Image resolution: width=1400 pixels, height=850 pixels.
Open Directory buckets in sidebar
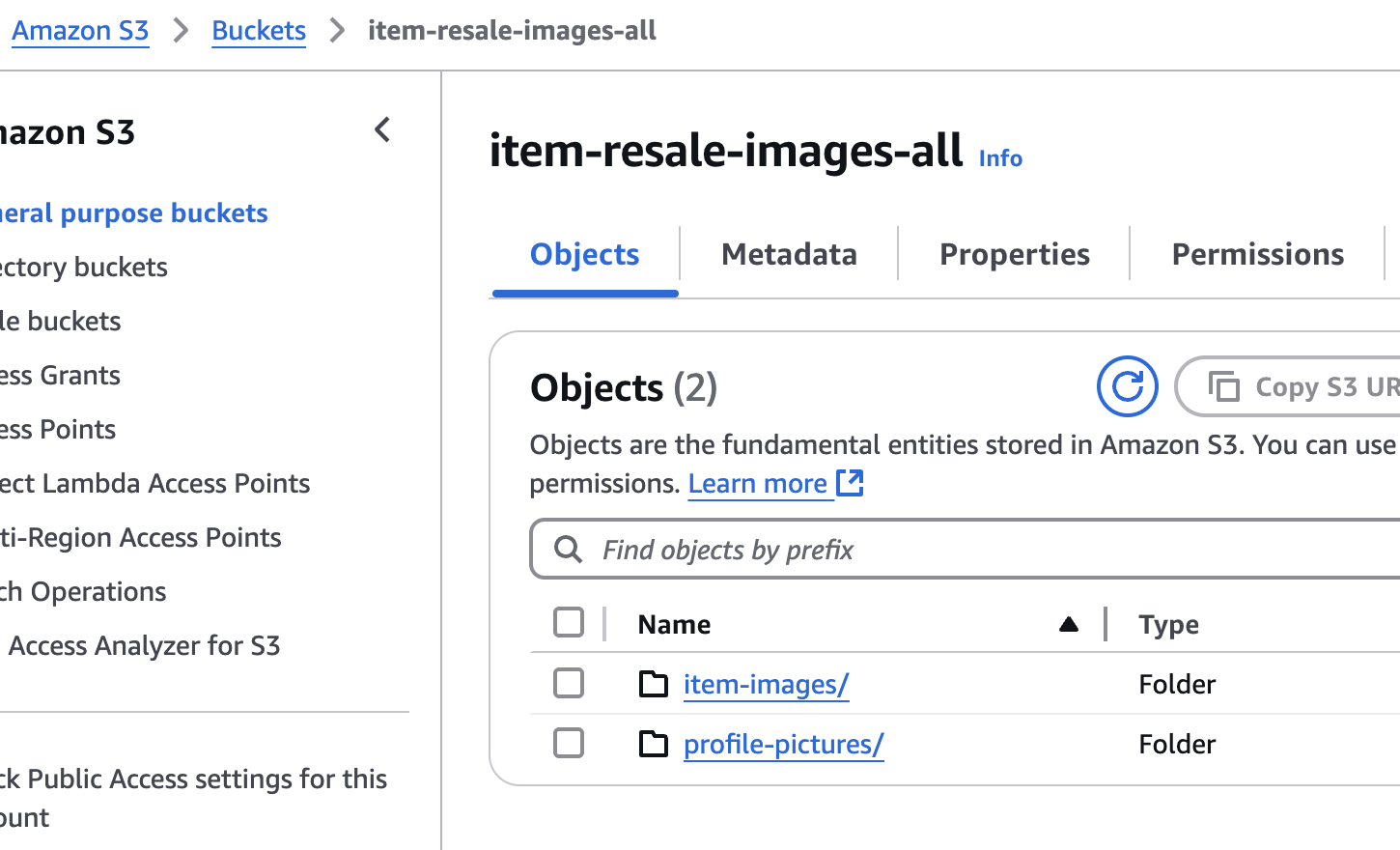pyautogui.click(x=83, y=267)
